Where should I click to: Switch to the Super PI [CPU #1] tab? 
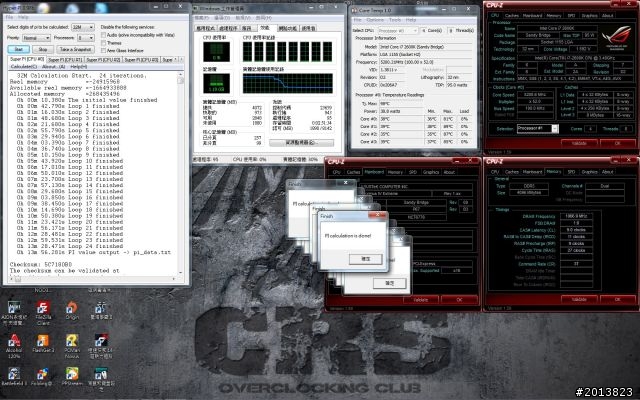point(65,60)
